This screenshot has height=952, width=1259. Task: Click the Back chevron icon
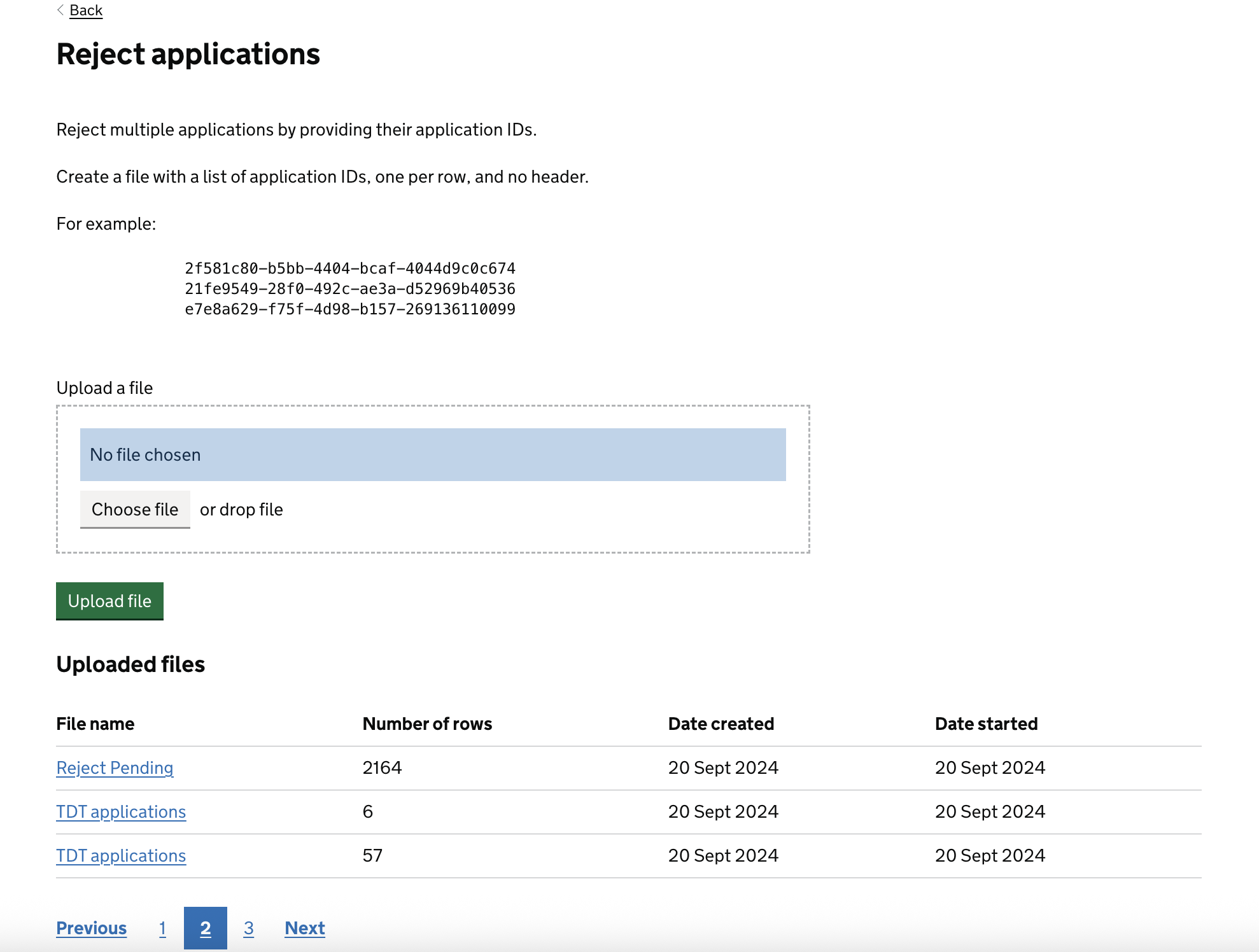click(x=59, y=10)
